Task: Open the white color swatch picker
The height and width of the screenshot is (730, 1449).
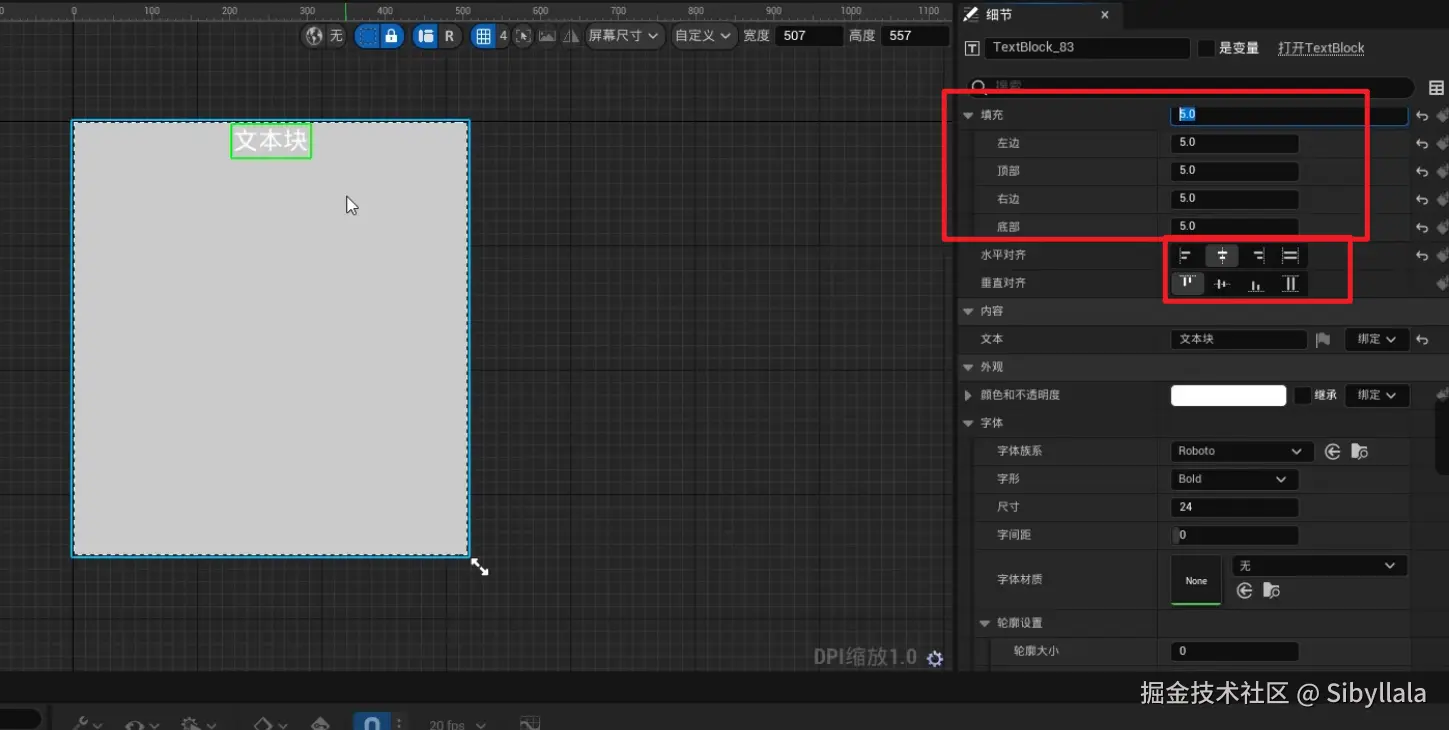Action: (1228, 395)
